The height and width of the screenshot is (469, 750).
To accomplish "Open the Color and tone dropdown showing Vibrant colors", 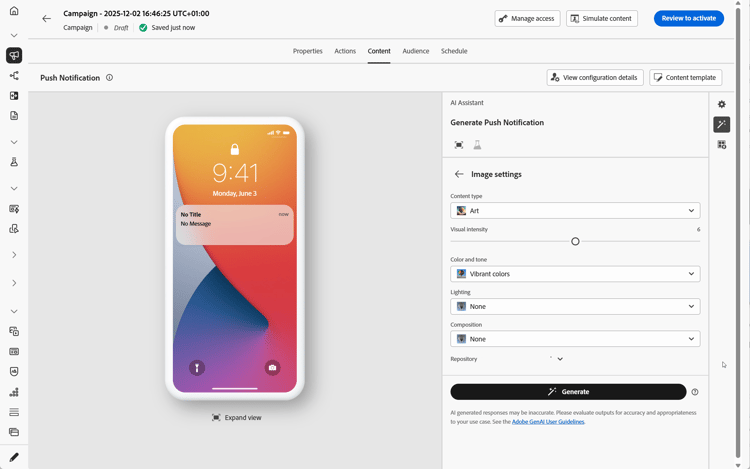I will pyautogui.click(x=575, y=274).
